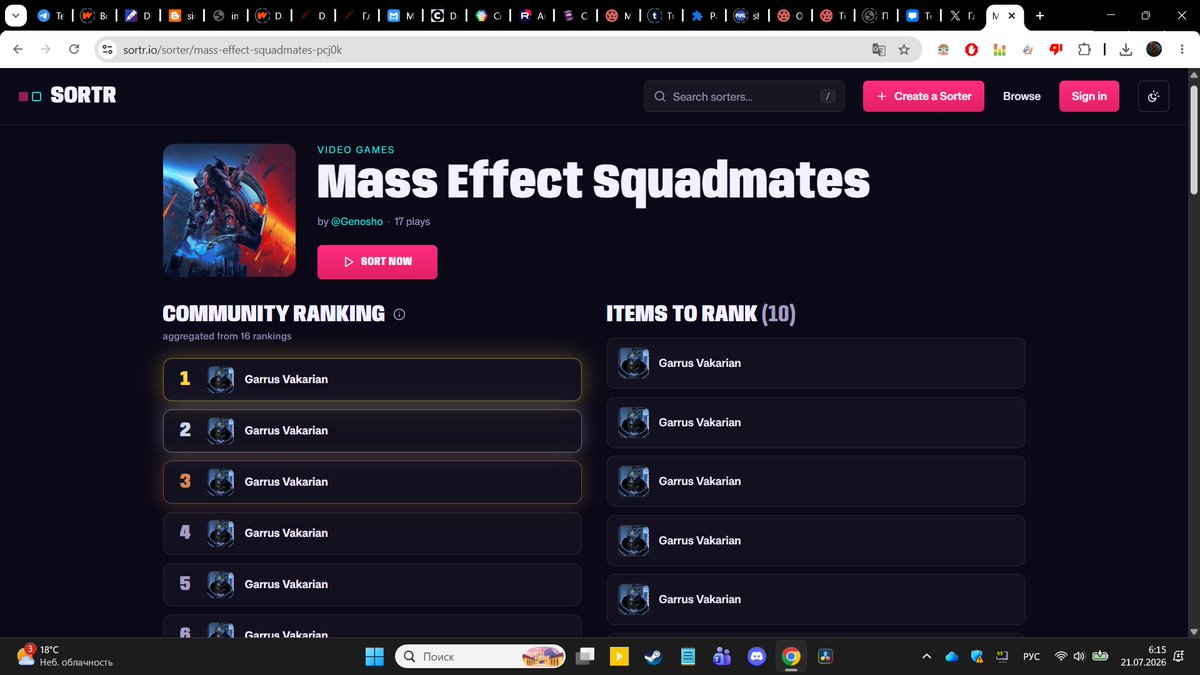Click the OneDrive cloud tray icon
The height and width of the screenshot is (675, 1200).
(951, 656)
